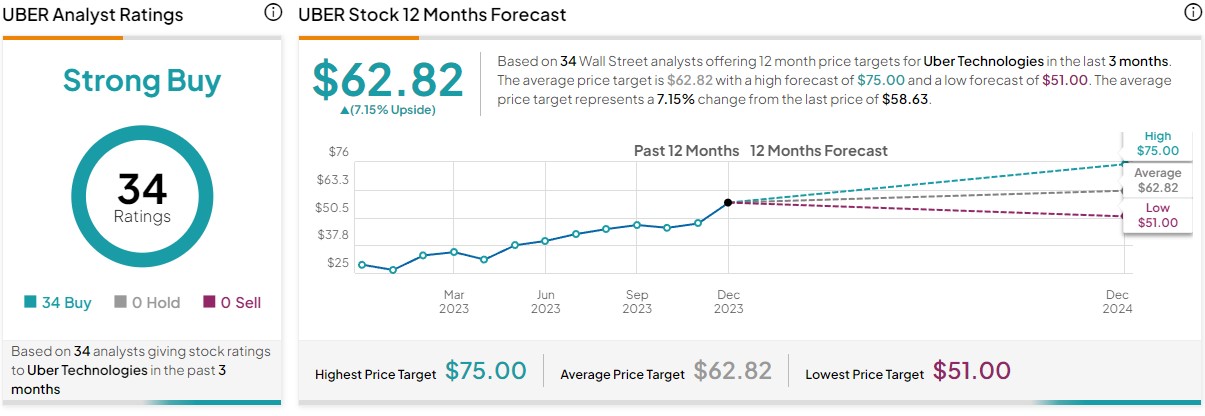Select the Mar 2023 chart data point
The width and height of the screenshot is (1205, 416).
coord(454,252)
